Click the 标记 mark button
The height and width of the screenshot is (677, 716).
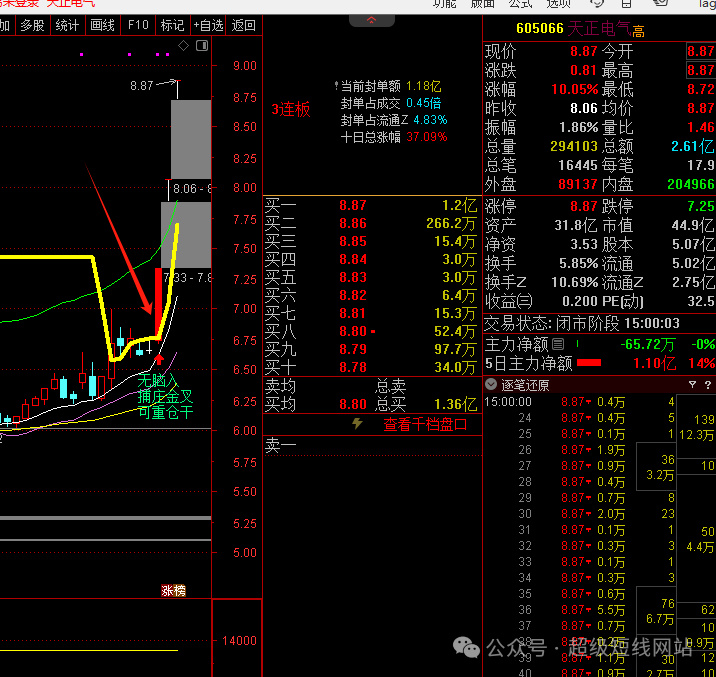173,25
